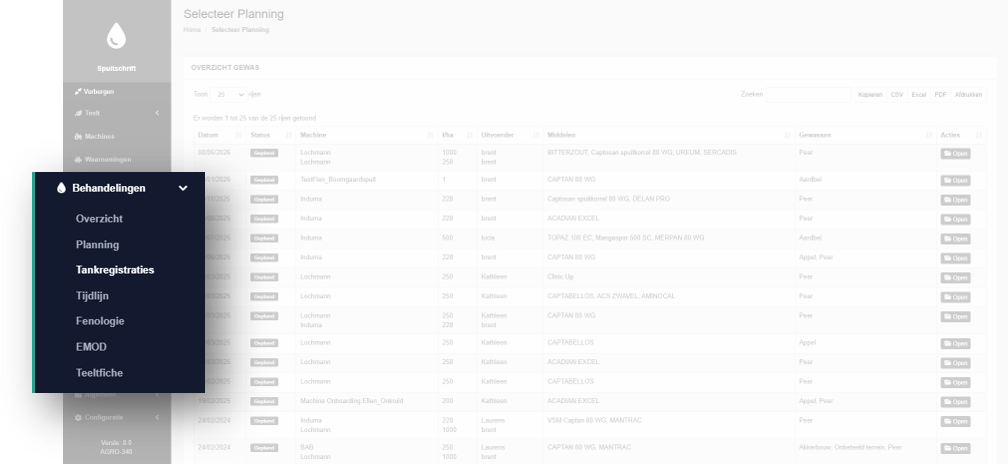
Task: Click the Versie: 8.0 text in the sidebar
Action: 116,443
